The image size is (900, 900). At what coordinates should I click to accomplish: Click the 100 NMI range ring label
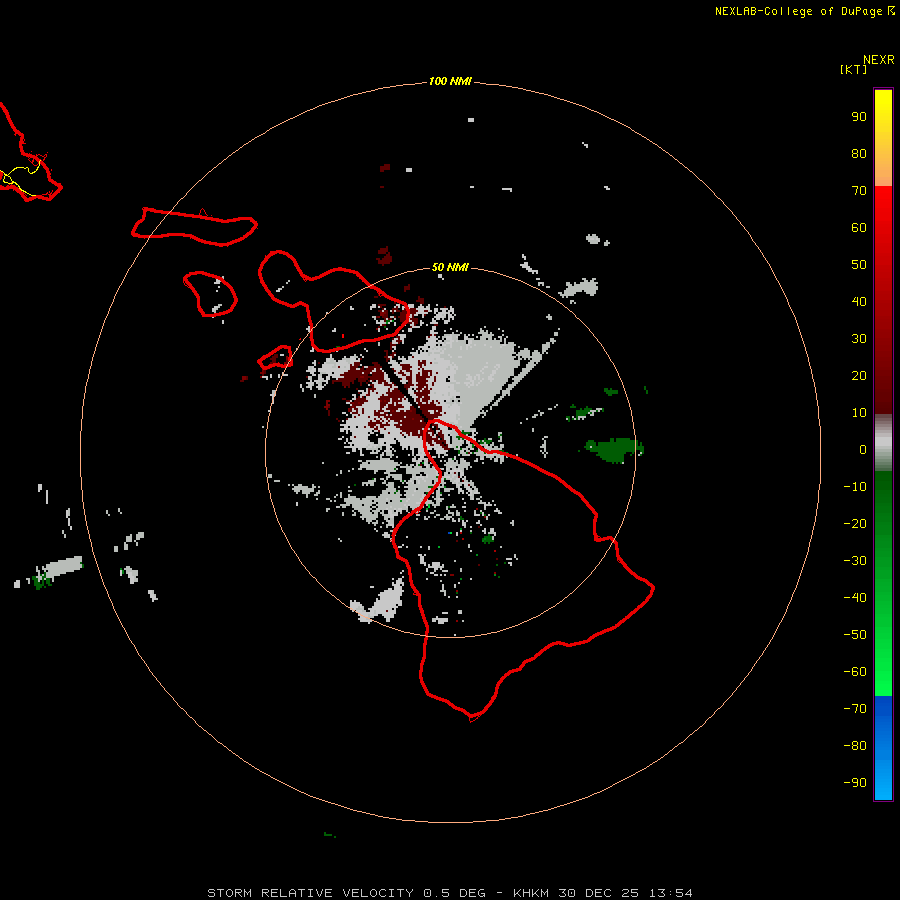pyautogui.click(x=449, y=81)
